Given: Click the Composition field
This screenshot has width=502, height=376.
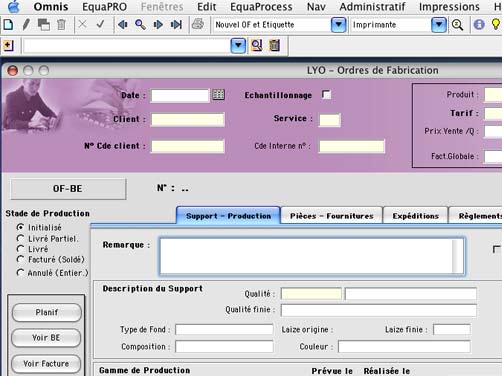Looking at the screenshot, I should tap(224, 346).
